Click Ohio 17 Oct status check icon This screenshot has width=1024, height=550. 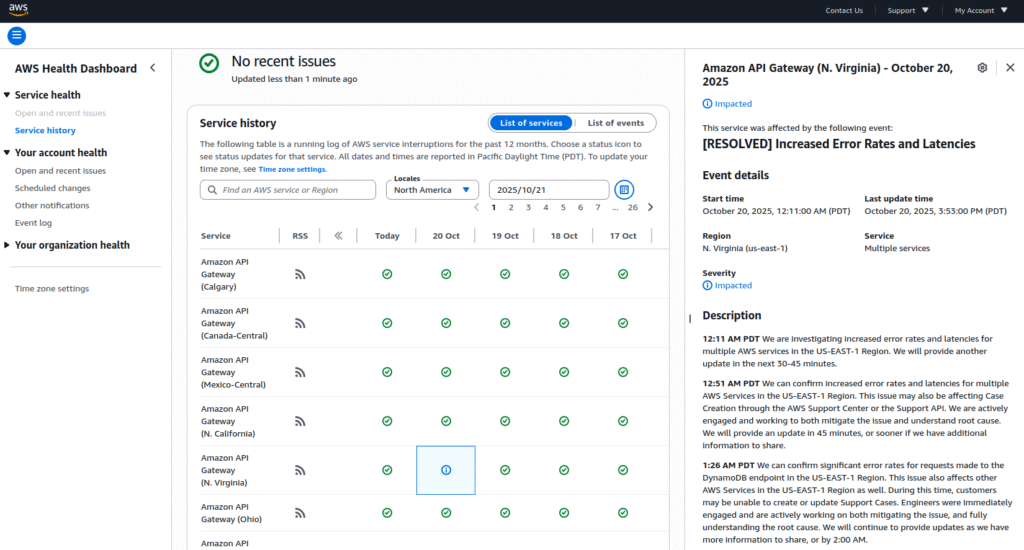pyautogui.click(x=623, y=513)
